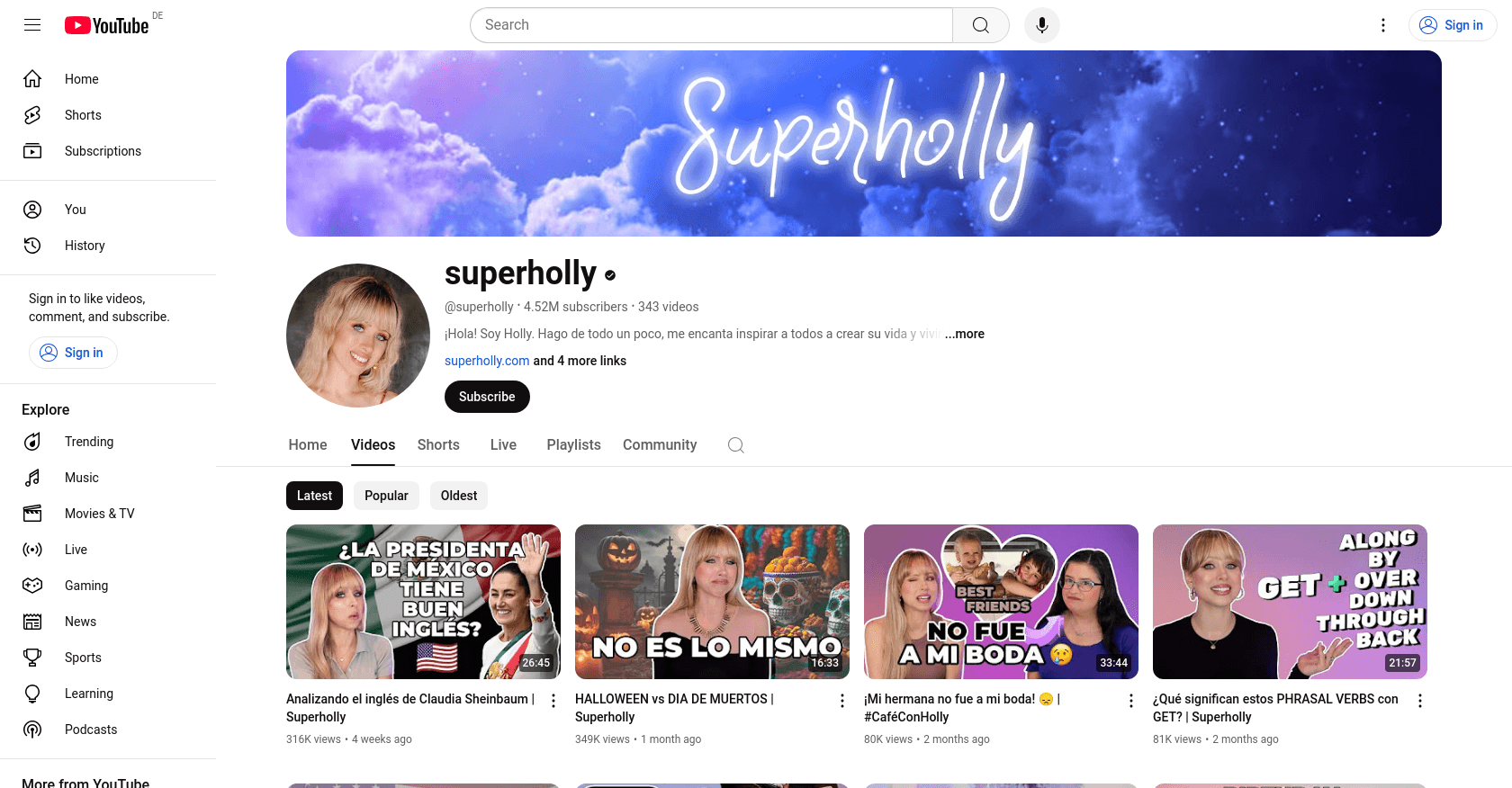
Task: Open the PHRASAL VERBS con GET video thumbnail
Action: (x=1290, y=602)
